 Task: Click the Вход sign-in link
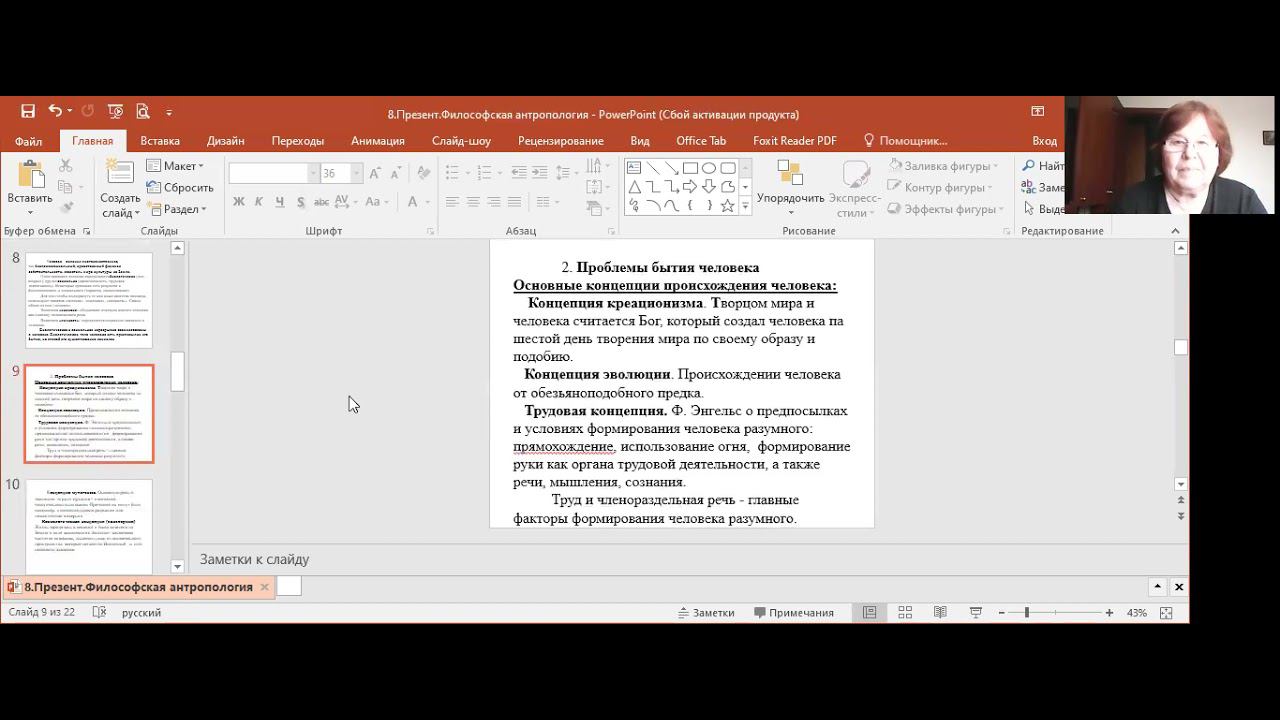[x=1044, y=141]
